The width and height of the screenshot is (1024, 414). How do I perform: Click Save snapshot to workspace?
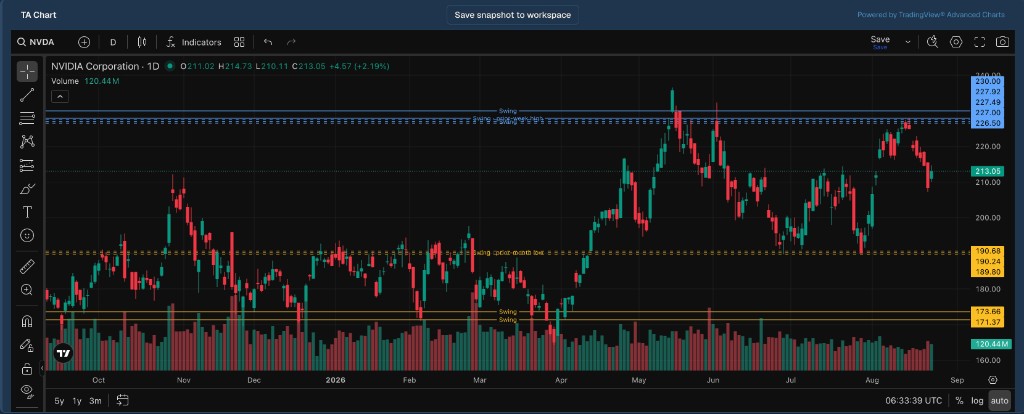[513, 15]
